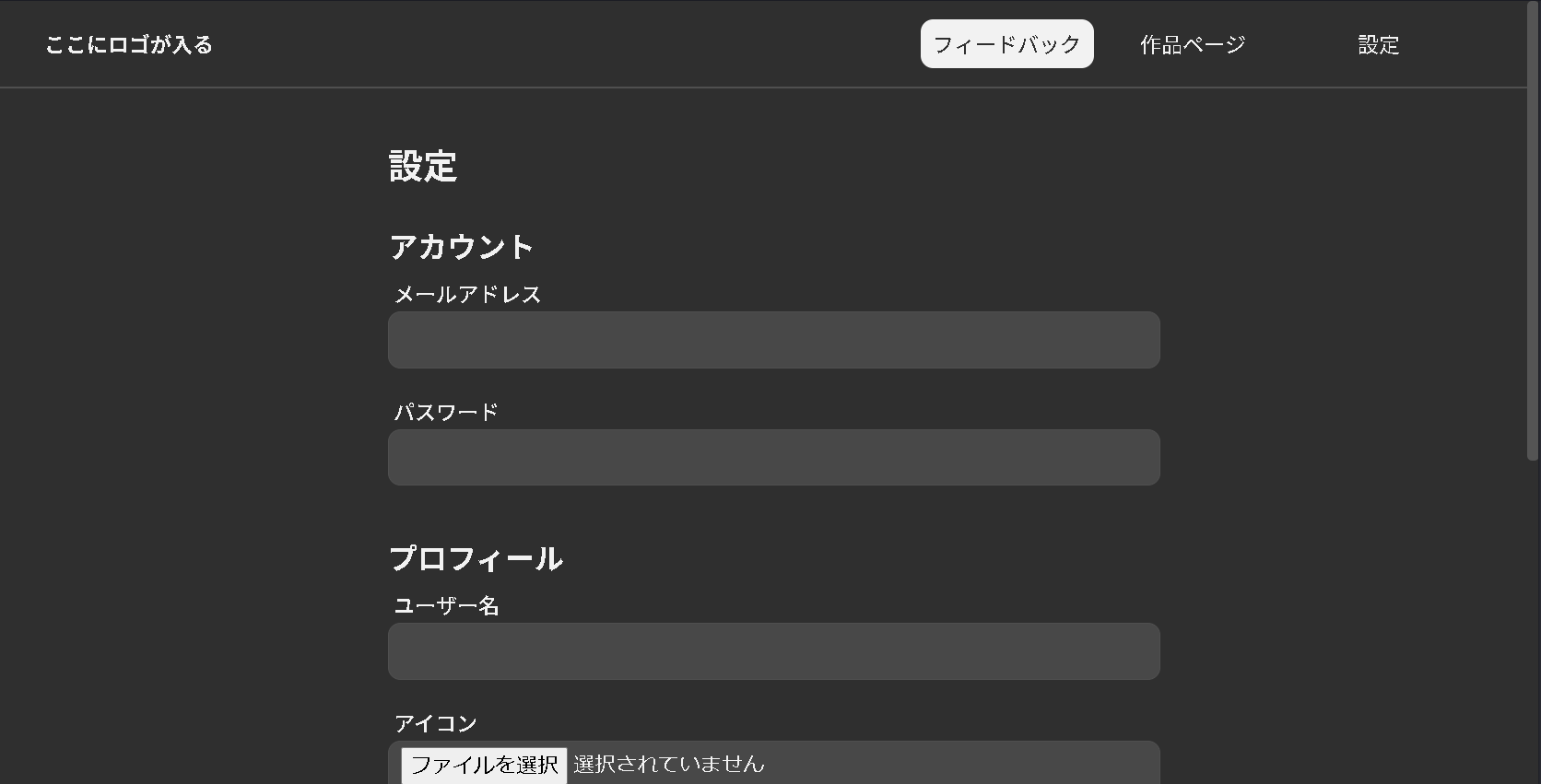The image size is (1541, 784).
Task: Click the プロフィール section heading
Action: point(476,558)
